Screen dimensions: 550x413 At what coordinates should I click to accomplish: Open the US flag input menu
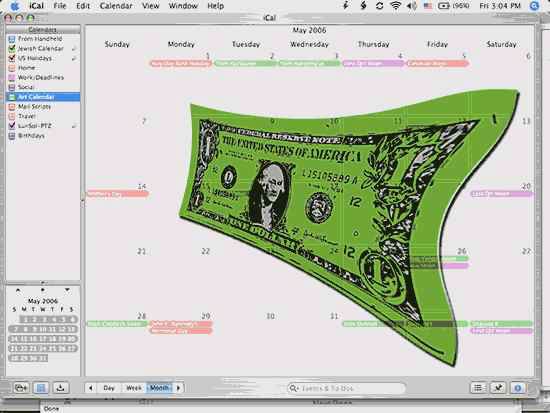click(428, 6)
